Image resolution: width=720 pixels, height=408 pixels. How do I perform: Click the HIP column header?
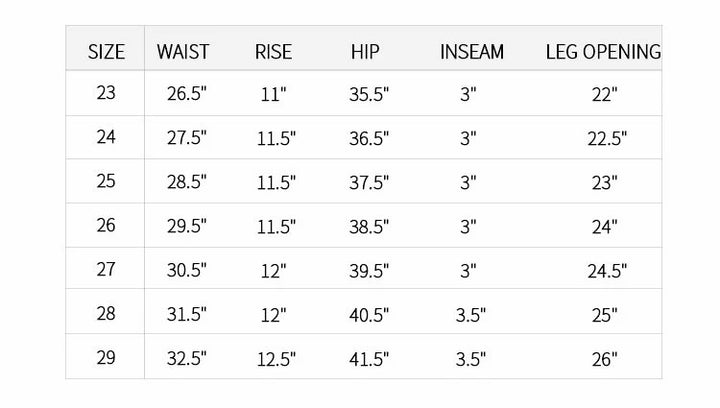point(366,51)
